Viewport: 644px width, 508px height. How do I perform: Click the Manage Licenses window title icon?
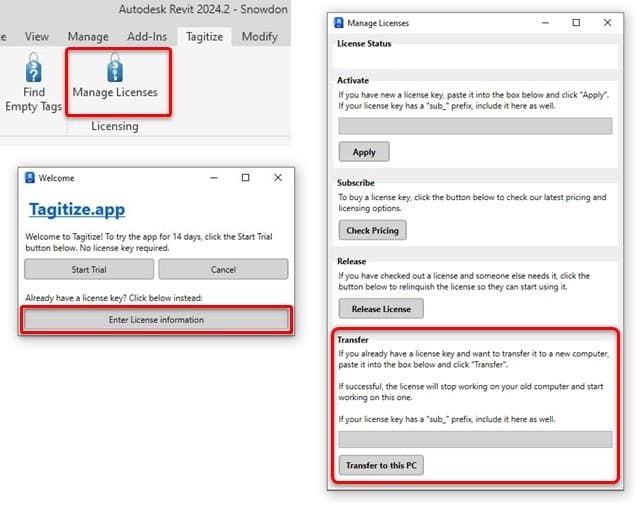pyautogui.click(x=338, y=23)
